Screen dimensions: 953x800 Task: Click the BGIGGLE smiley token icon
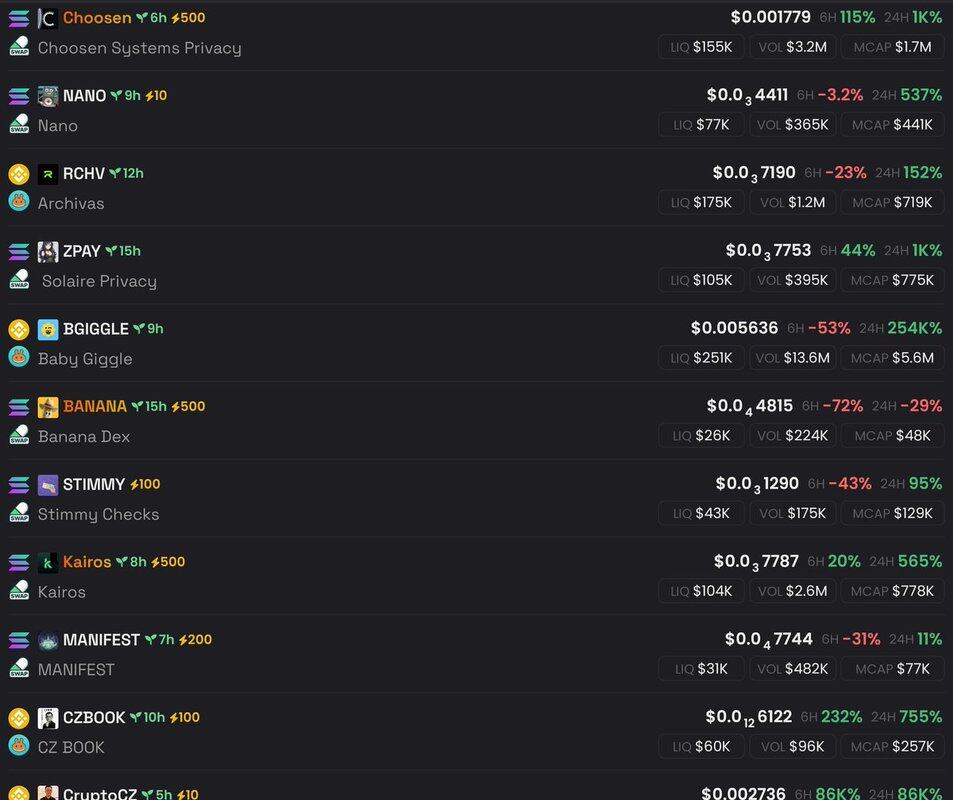click(48, 329)
